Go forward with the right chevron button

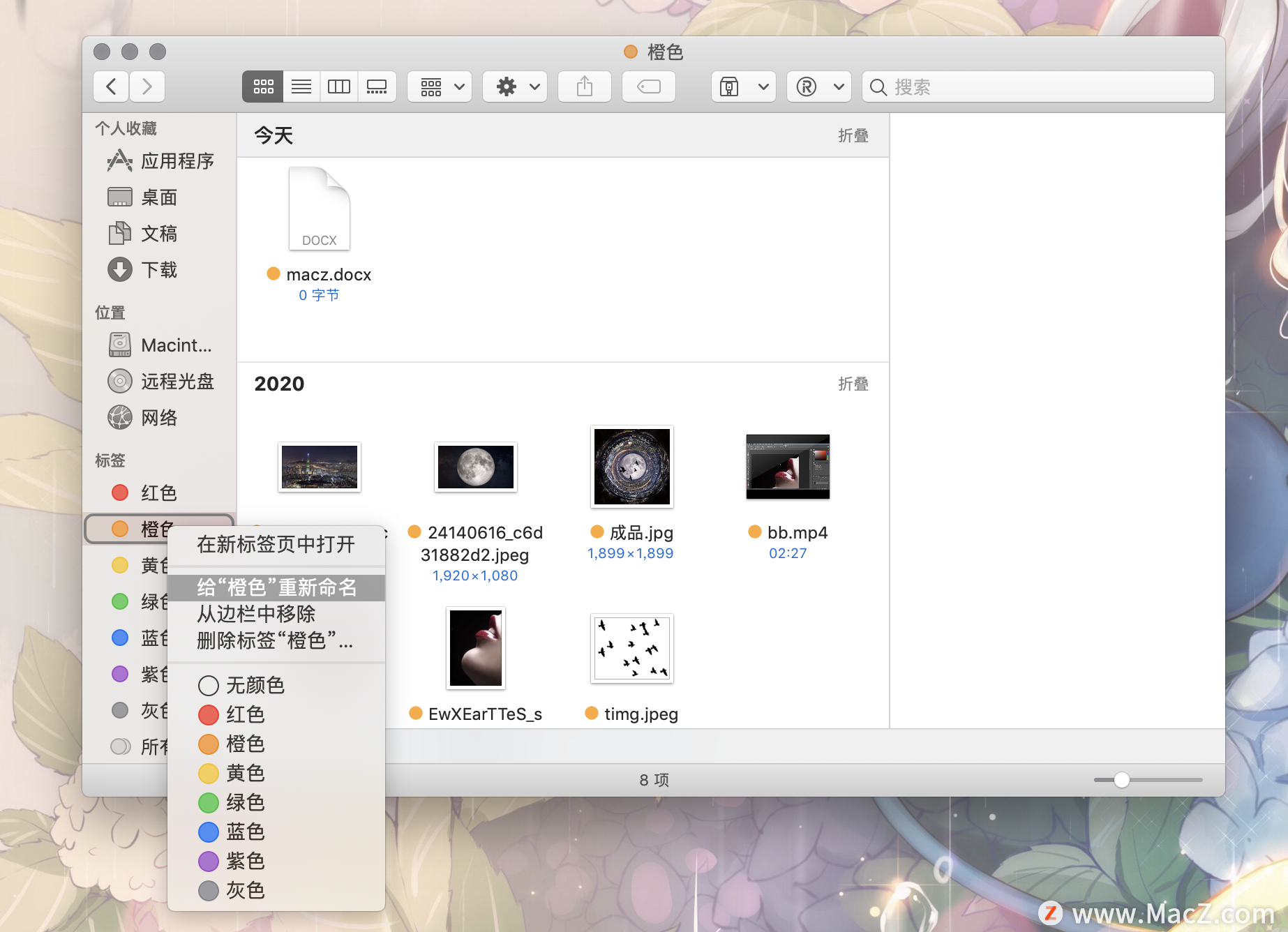[x=147, y=87]
